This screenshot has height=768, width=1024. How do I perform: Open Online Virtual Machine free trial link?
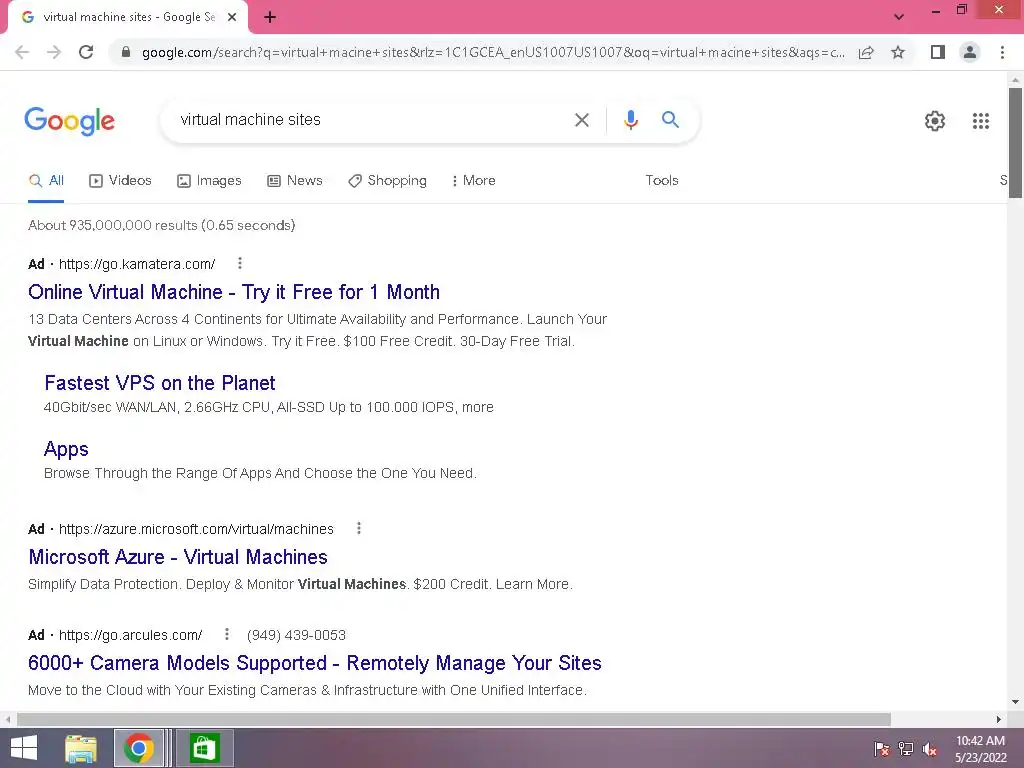tap(234, 292)
